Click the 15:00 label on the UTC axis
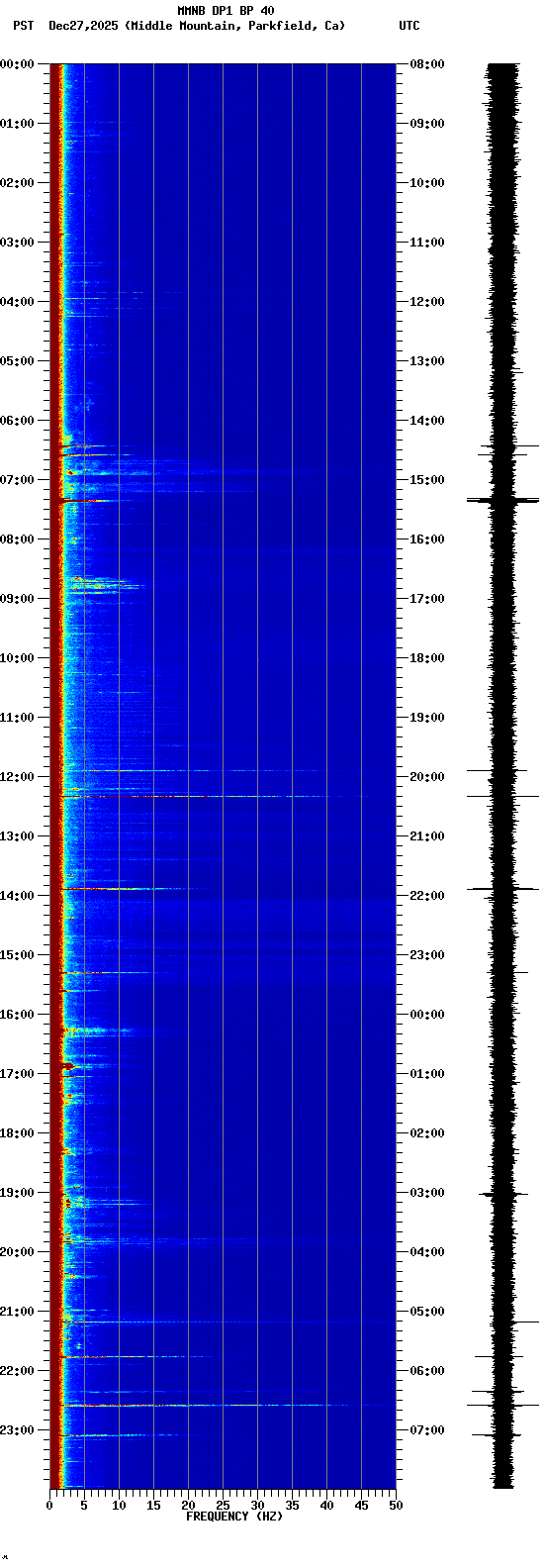Image resolution: width=546 pixels, height=1568 pixels. [427, 480]
